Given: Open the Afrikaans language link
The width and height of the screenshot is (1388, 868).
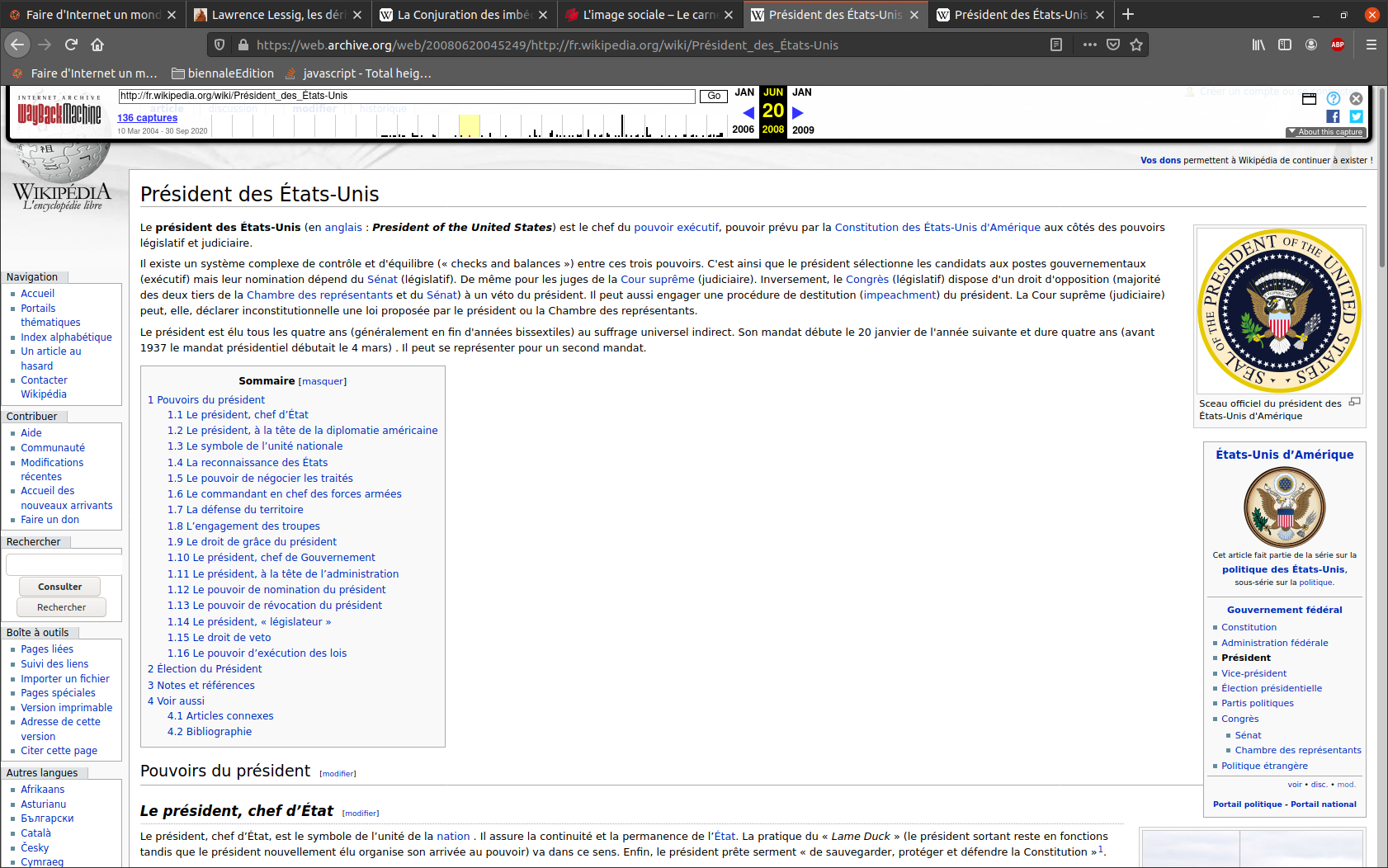Looking at the screenshot, I should click(x=43, y=790).
